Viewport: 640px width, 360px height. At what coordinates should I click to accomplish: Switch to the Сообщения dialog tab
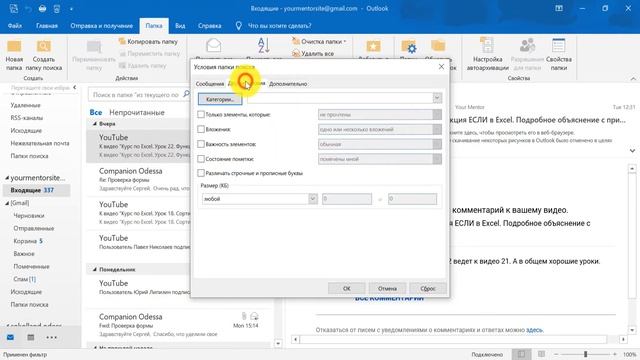(210, 84)
